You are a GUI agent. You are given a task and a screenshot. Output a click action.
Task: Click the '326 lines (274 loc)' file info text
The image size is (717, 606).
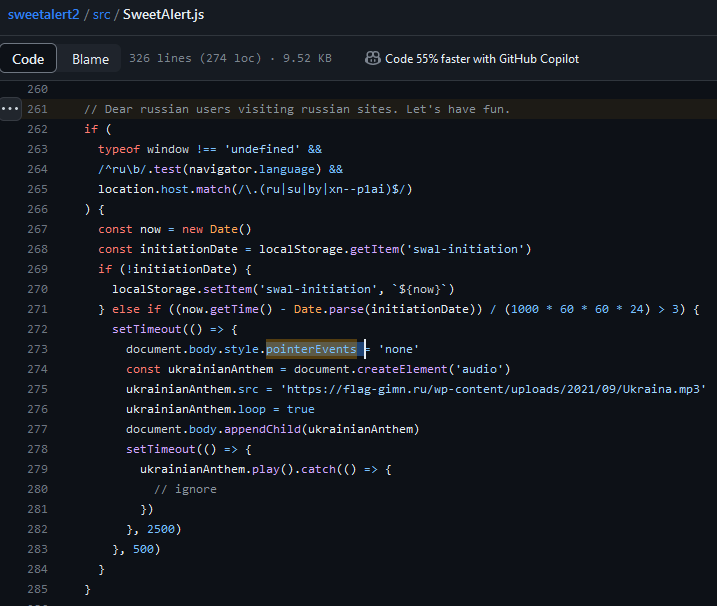click(x=195, y=59)
